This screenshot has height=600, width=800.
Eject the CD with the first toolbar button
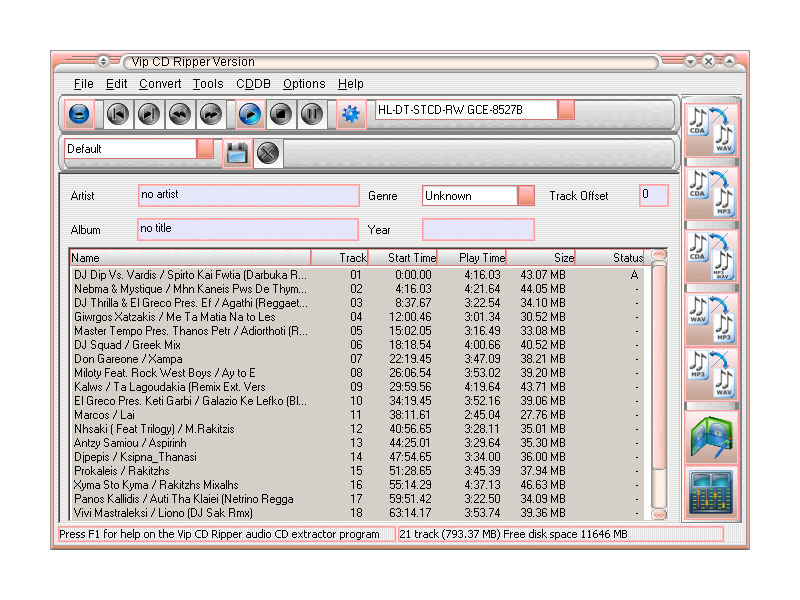78,113
